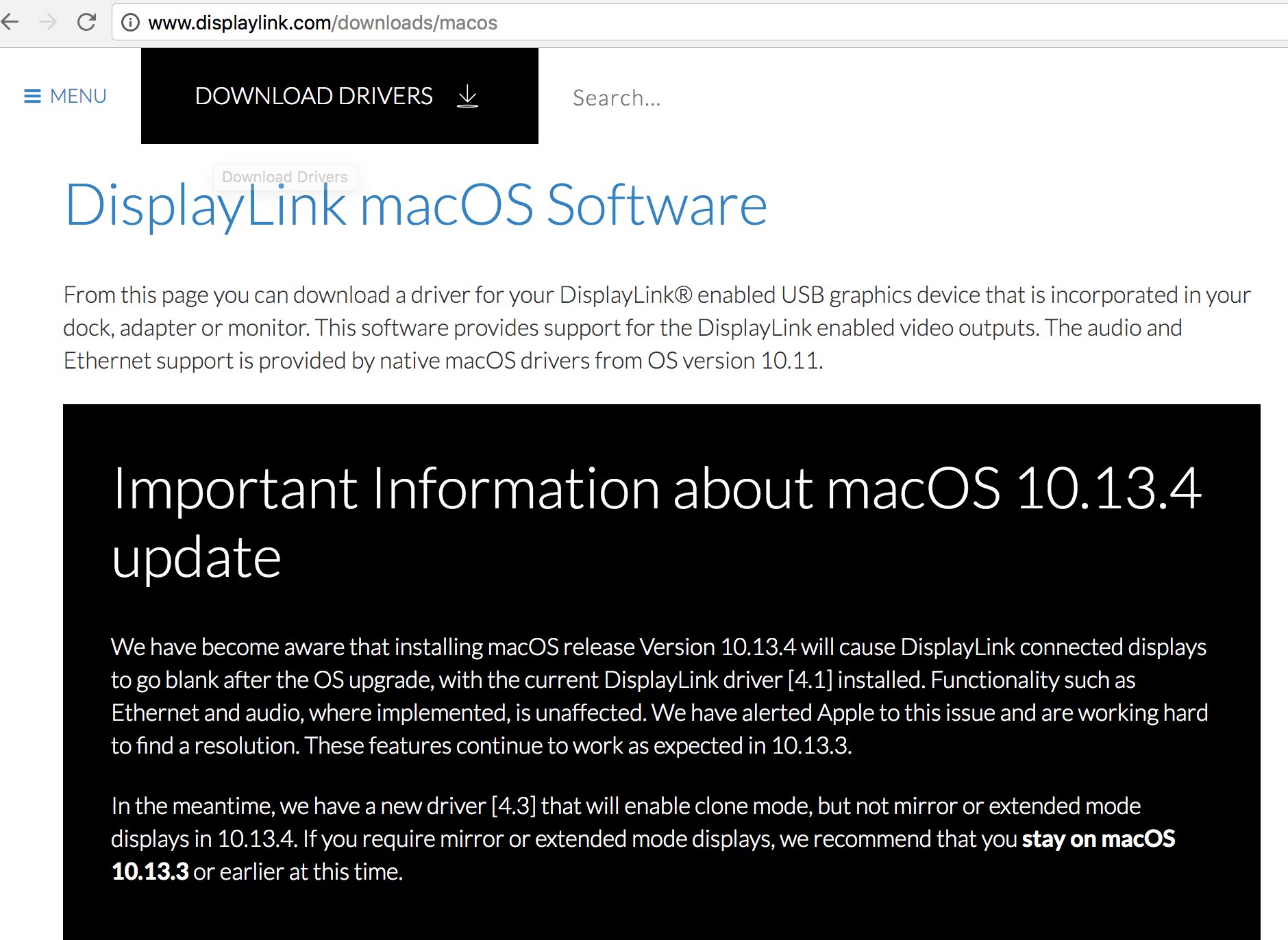Screen dimensions: 1288x940
Task: Click the paragraph starting 'In the meantime'
Action: click(x=643, y=839)
